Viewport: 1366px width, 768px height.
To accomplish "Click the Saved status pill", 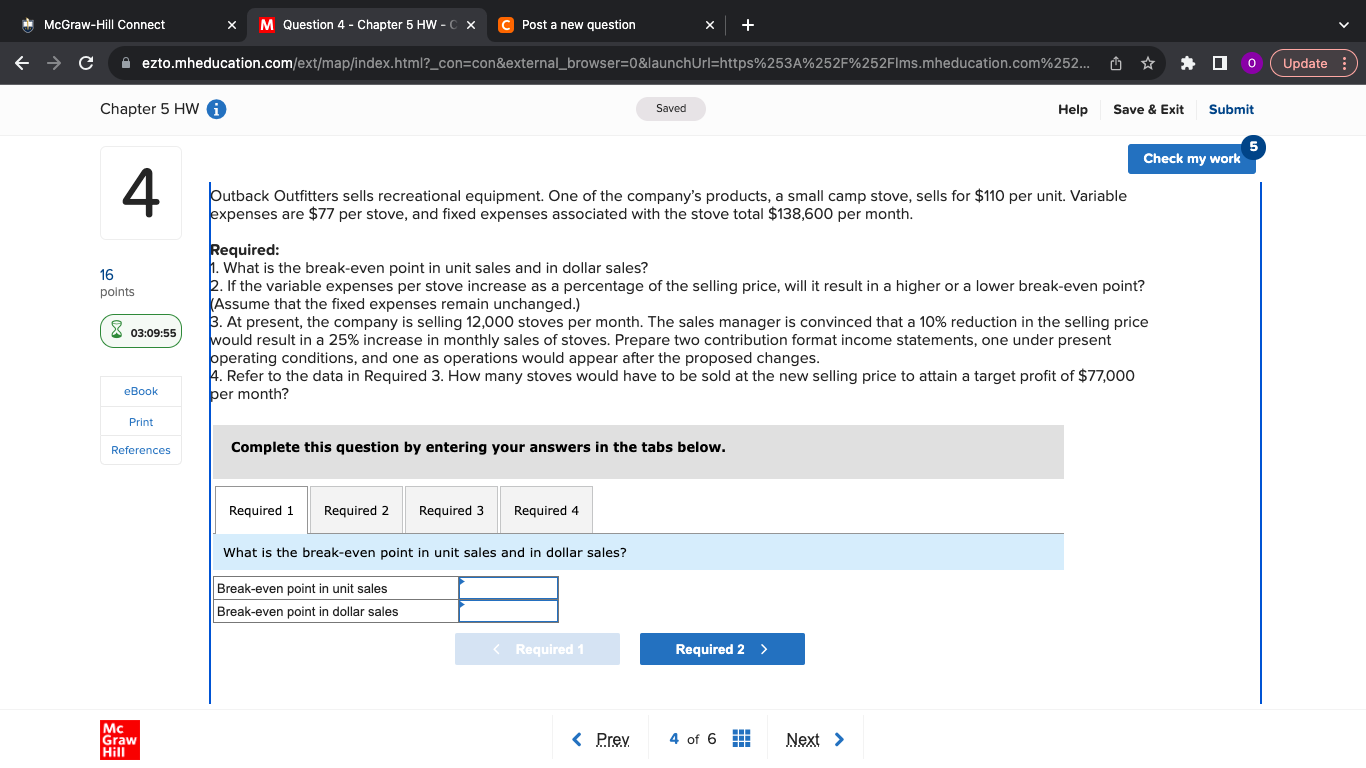I will (x=670, y=108).
